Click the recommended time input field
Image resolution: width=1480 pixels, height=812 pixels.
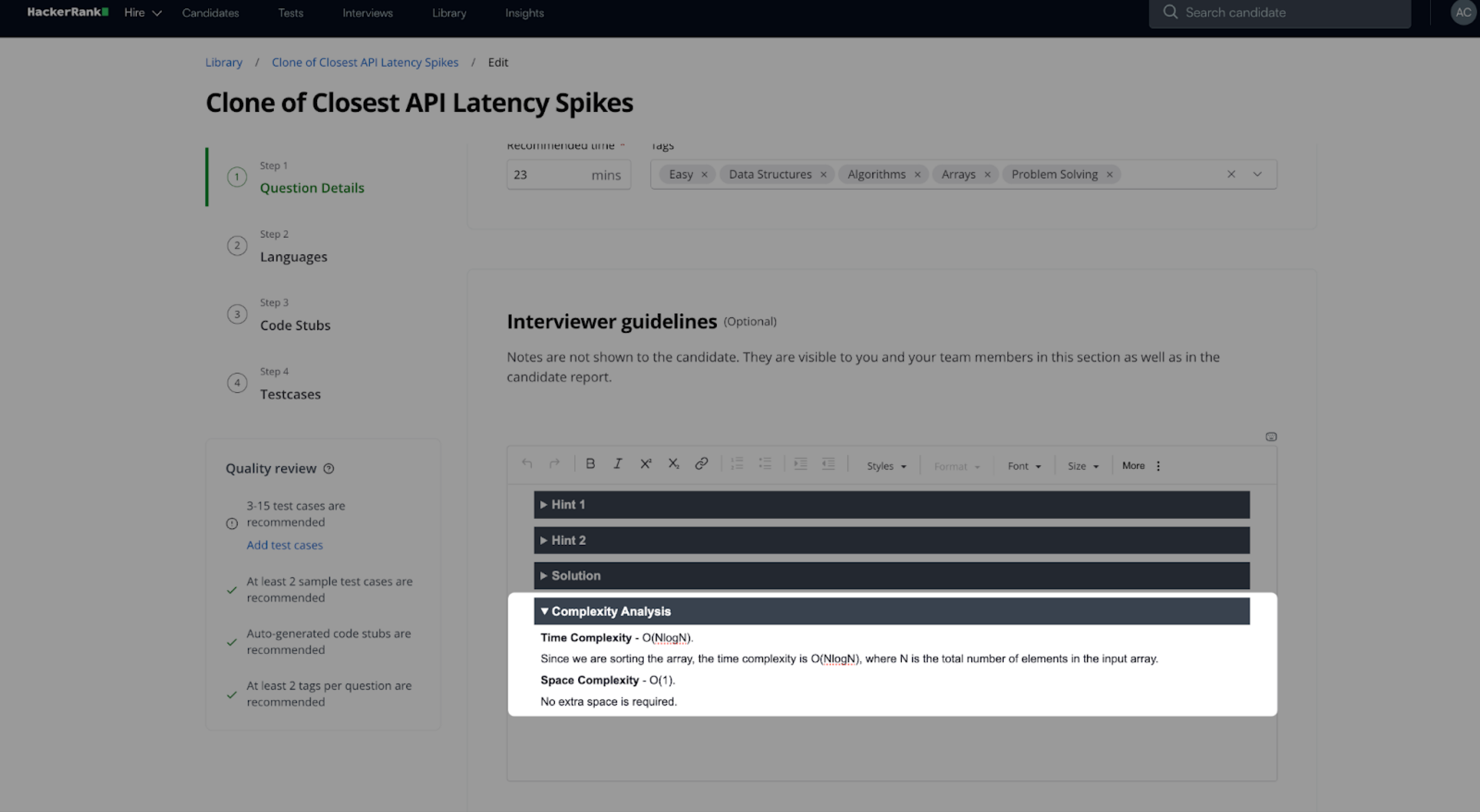(x=549, y=175)
